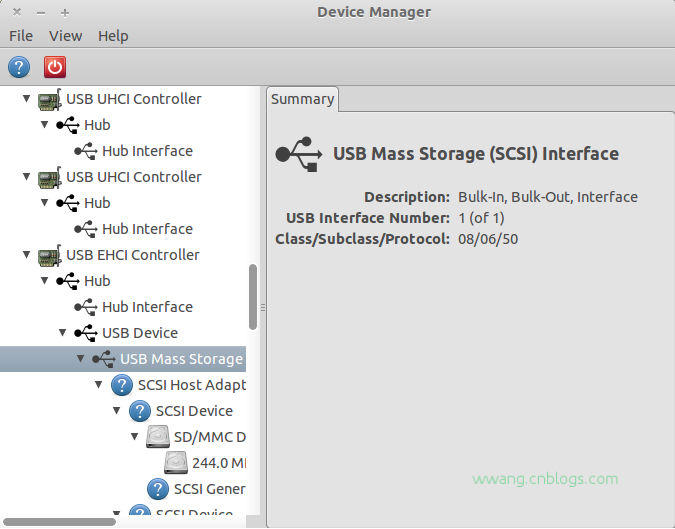Click the SD/MMC drive disk icon

[158, 437]
